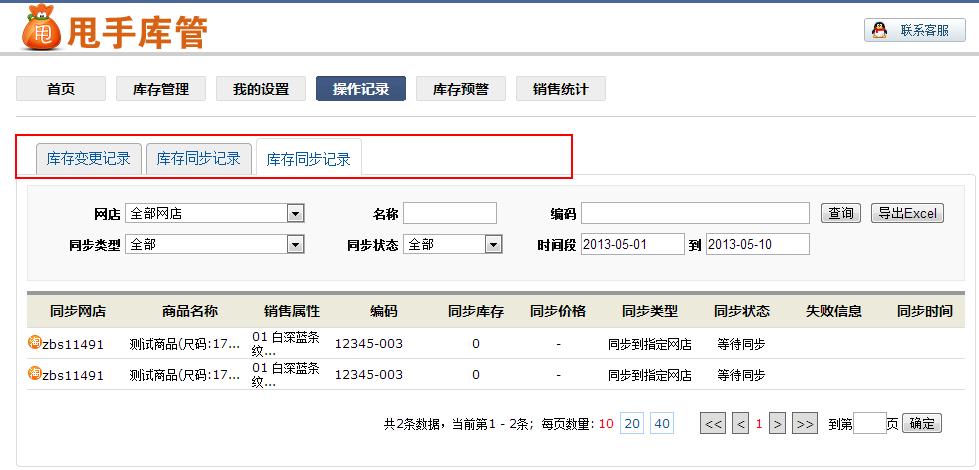Set page size to 40
Image resolution: width=979 pixels, height=470 pixels.
[x=662, y=424]
